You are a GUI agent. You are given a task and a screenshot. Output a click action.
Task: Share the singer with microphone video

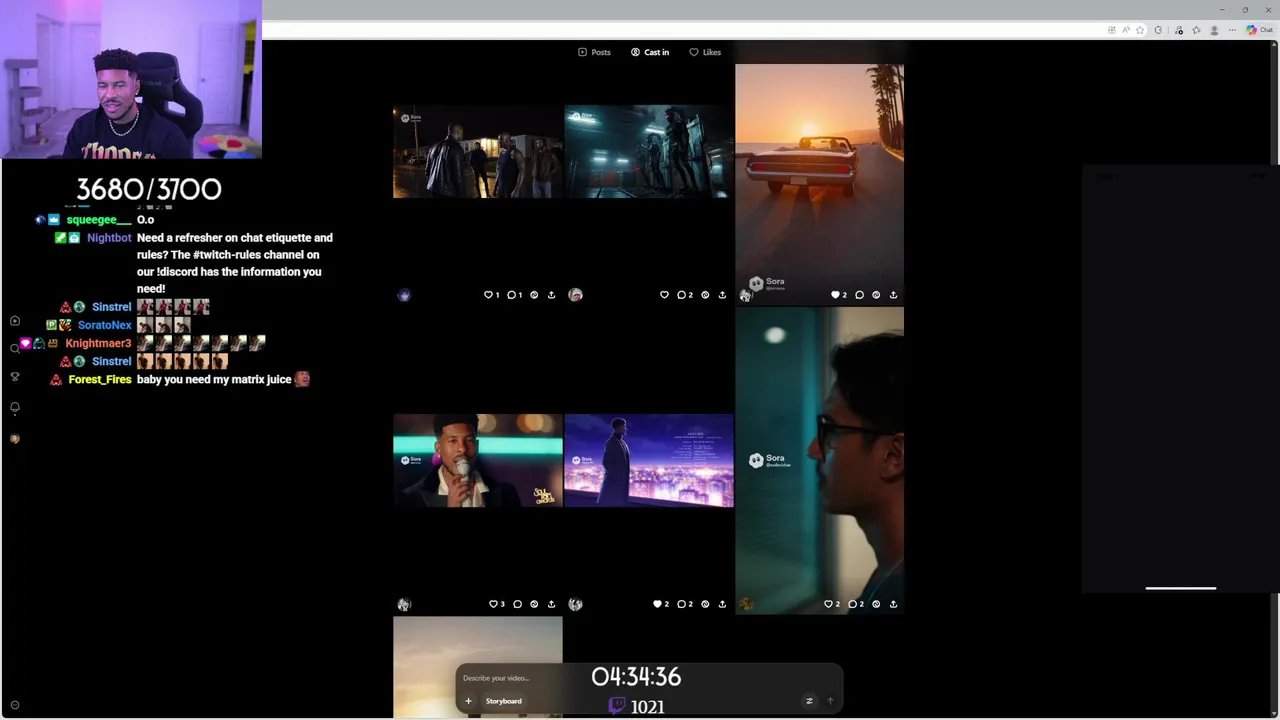pos(551,604)
